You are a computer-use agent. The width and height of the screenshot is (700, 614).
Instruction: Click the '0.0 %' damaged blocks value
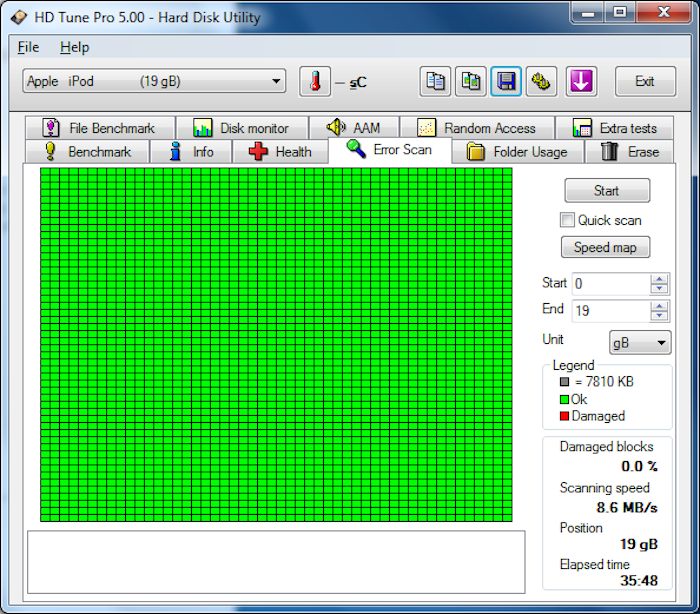click(639, 466)
